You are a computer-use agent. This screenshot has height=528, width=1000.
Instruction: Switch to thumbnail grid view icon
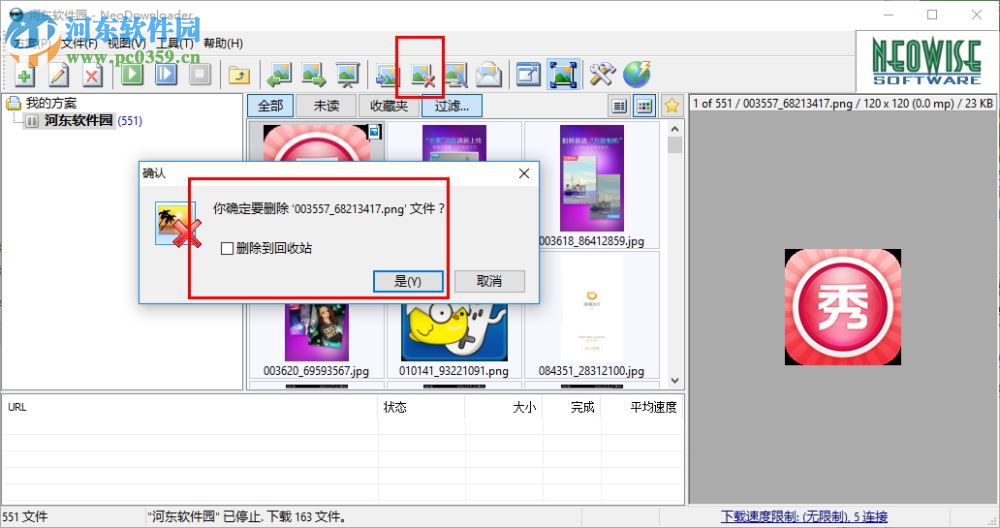pyautogui.click(x=645, y=106)
